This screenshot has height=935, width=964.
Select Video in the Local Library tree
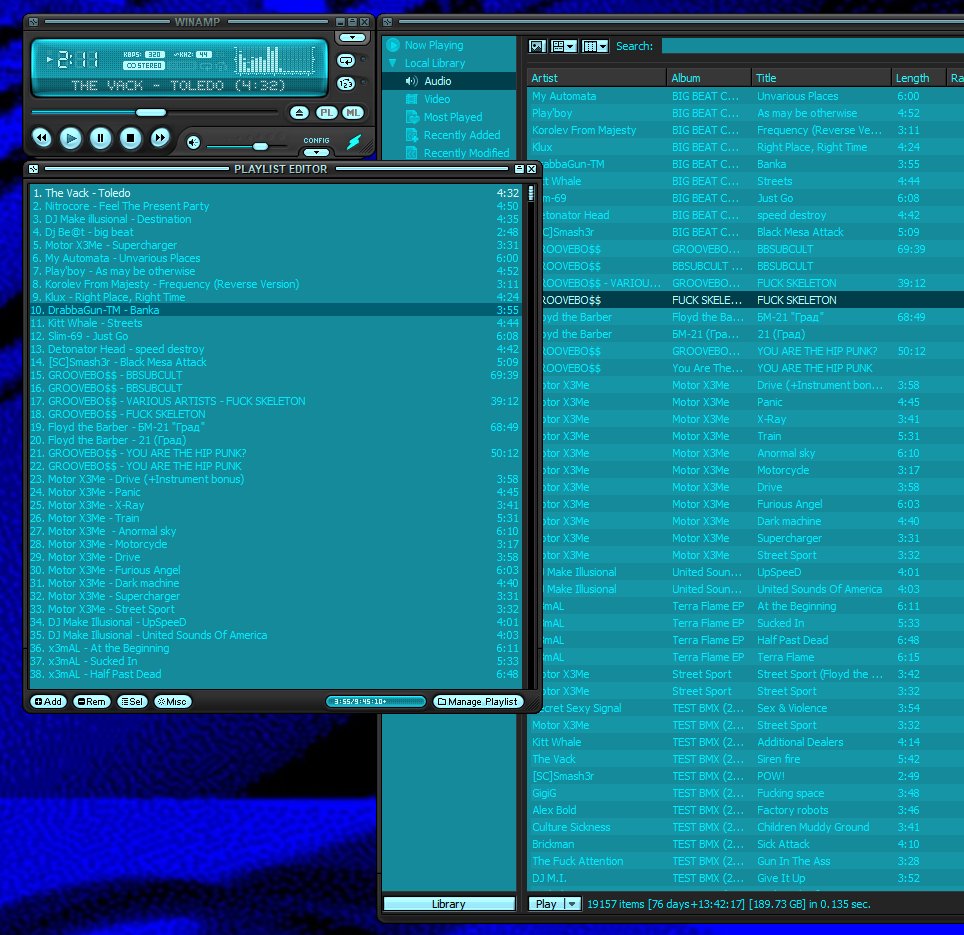point(437,99)
